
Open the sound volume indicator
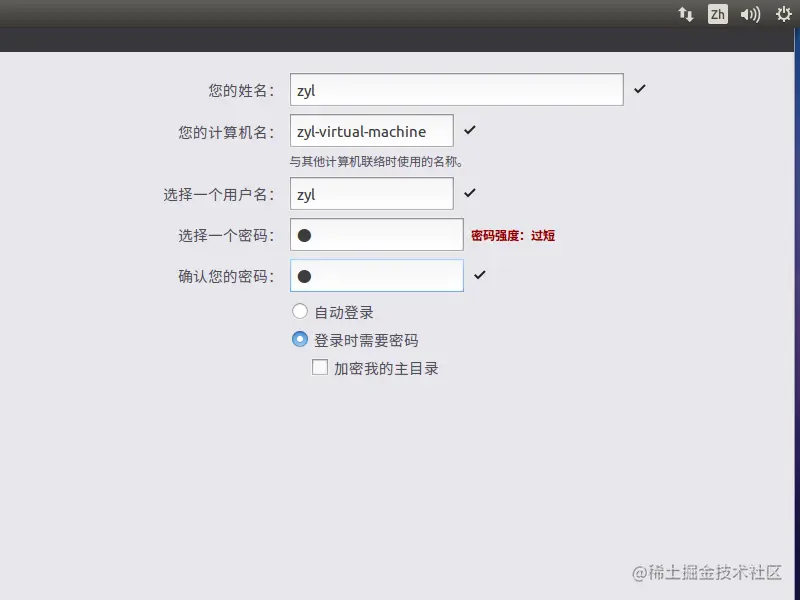pos(750,14)
